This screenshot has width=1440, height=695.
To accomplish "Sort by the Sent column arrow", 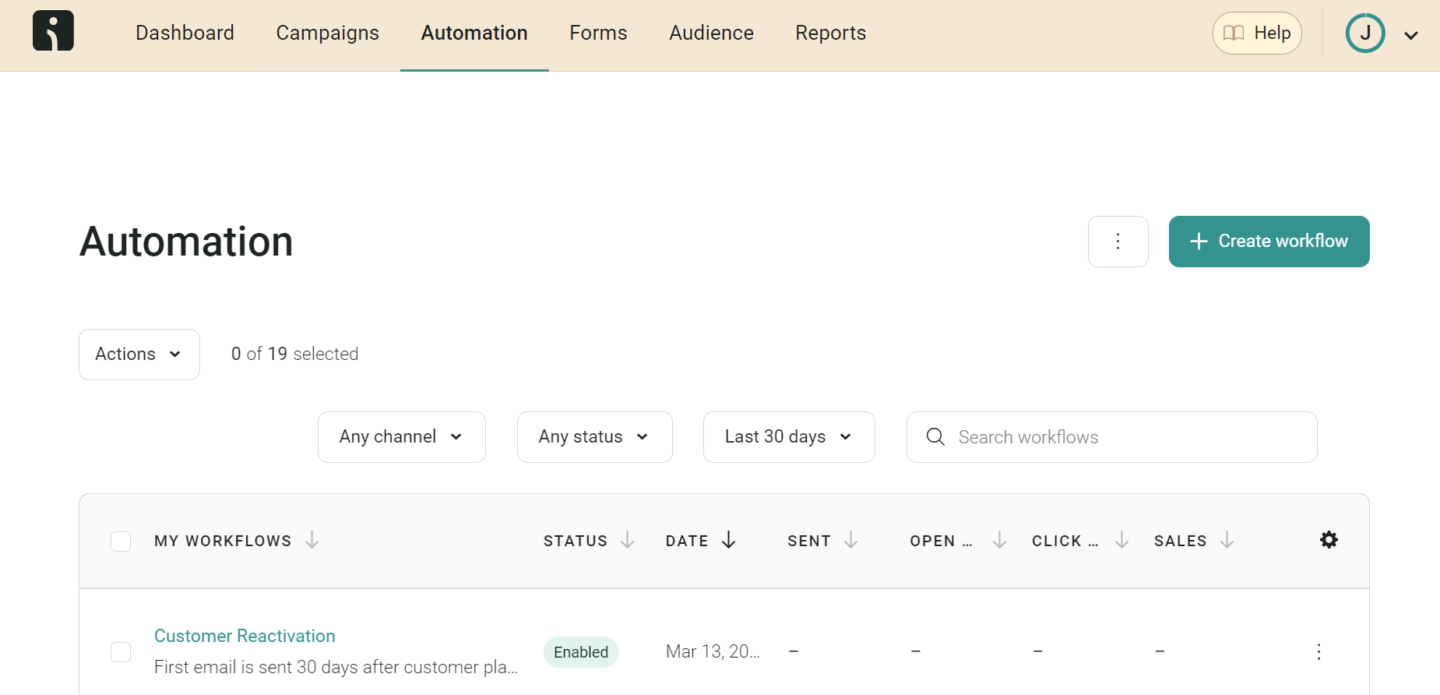I will tap(851, 540).
